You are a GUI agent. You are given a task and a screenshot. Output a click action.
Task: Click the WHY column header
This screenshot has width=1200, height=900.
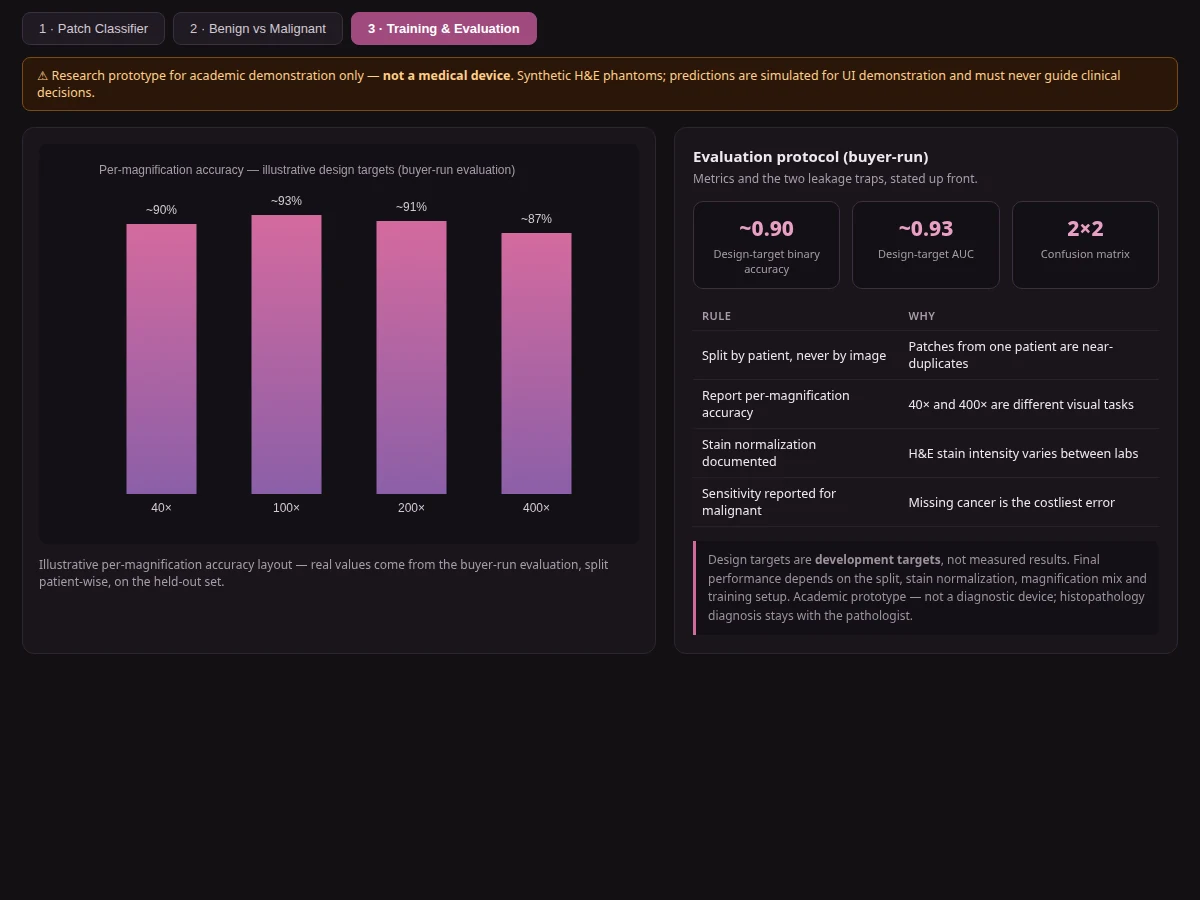click(922, 316)
